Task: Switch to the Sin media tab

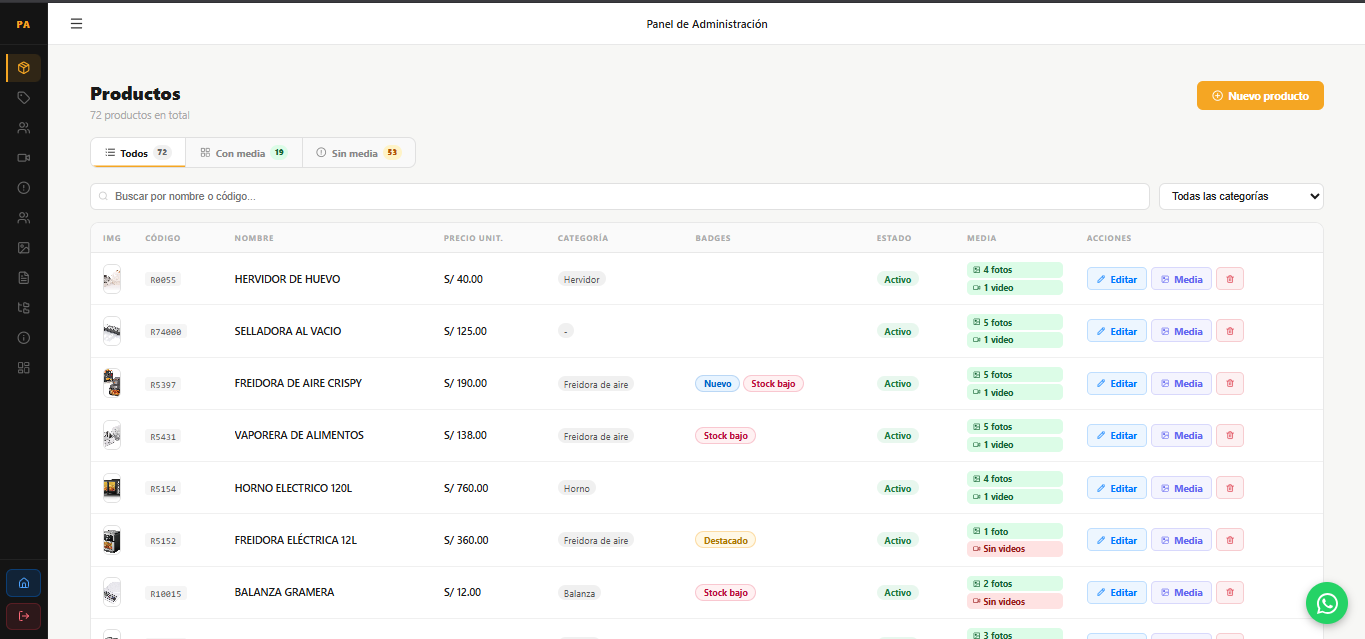Action: pos(358,153)
